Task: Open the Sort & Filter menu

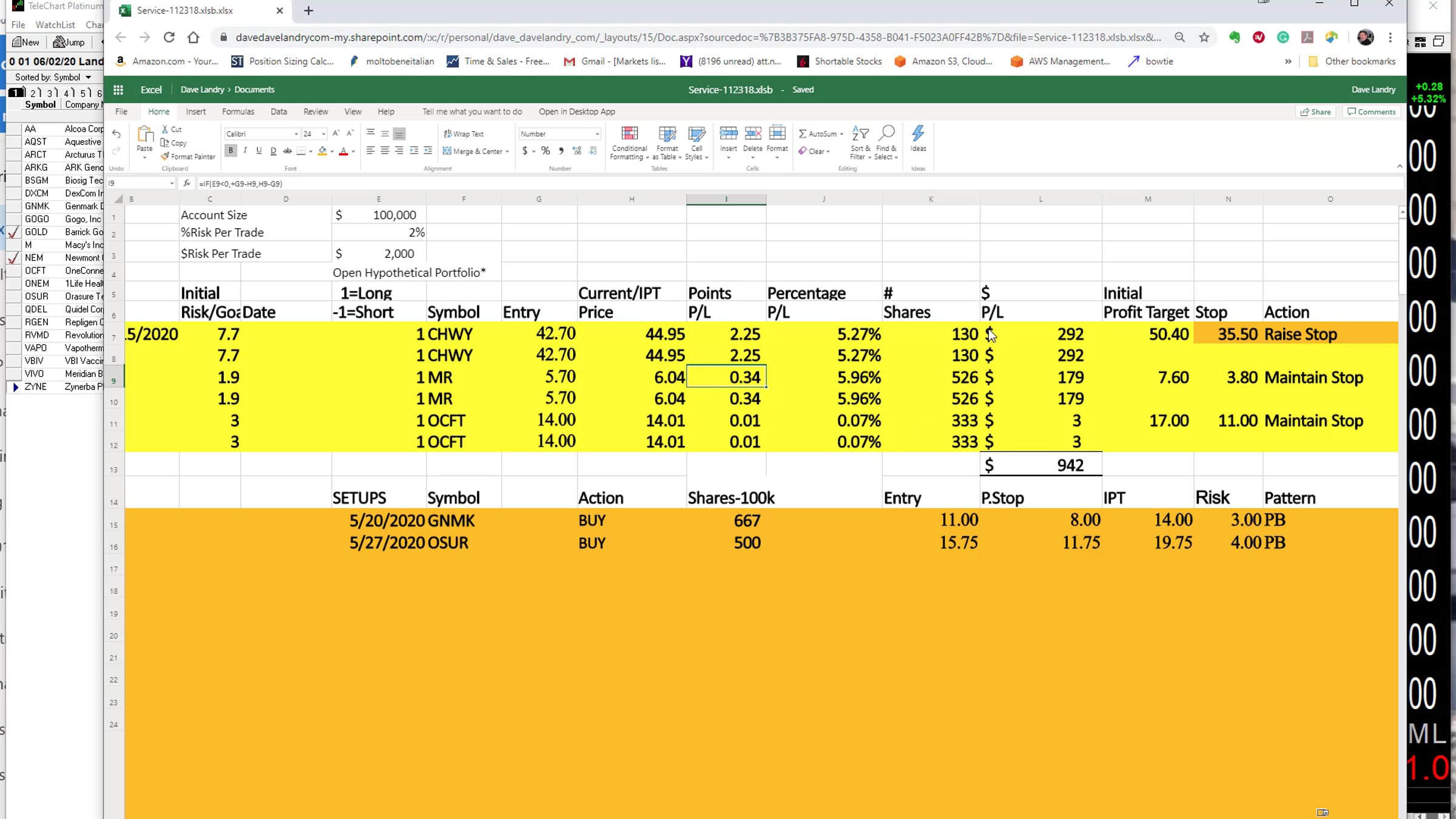Action: pos(860,143)
